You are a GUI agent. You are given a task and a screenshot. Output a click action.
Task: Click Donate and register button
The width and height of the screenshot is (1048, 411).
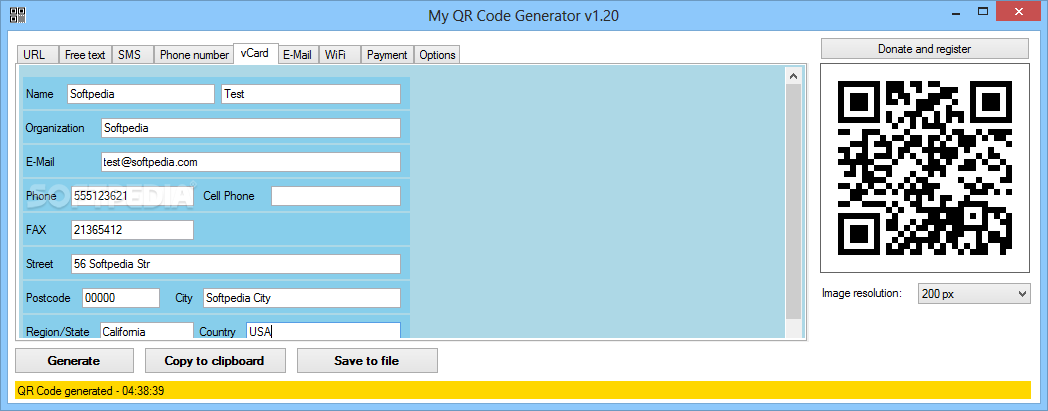pos(924,49)
